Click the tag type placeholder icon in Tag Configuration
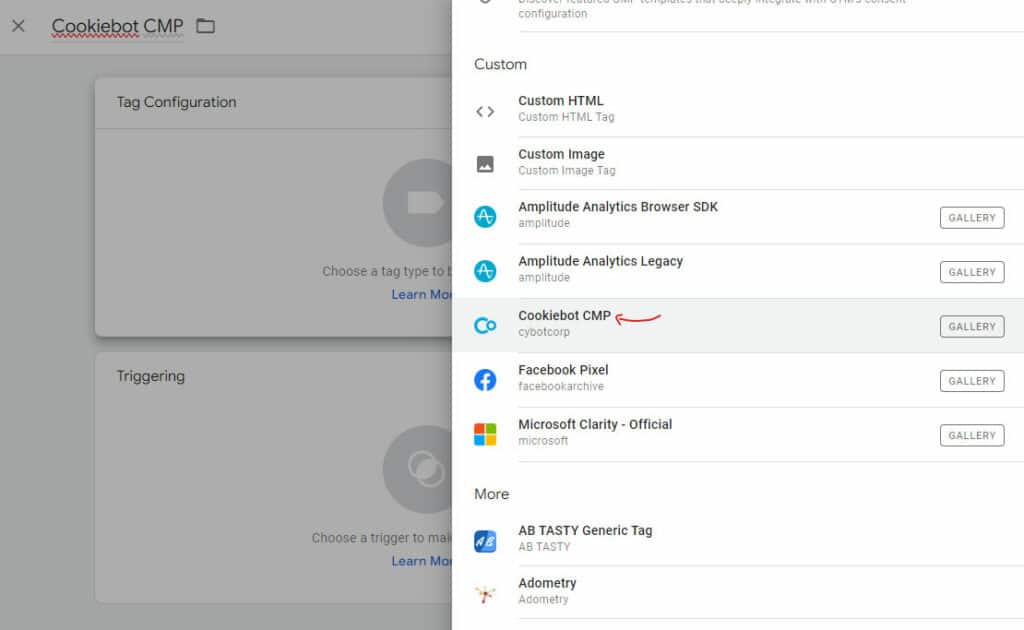 [418, 202]
